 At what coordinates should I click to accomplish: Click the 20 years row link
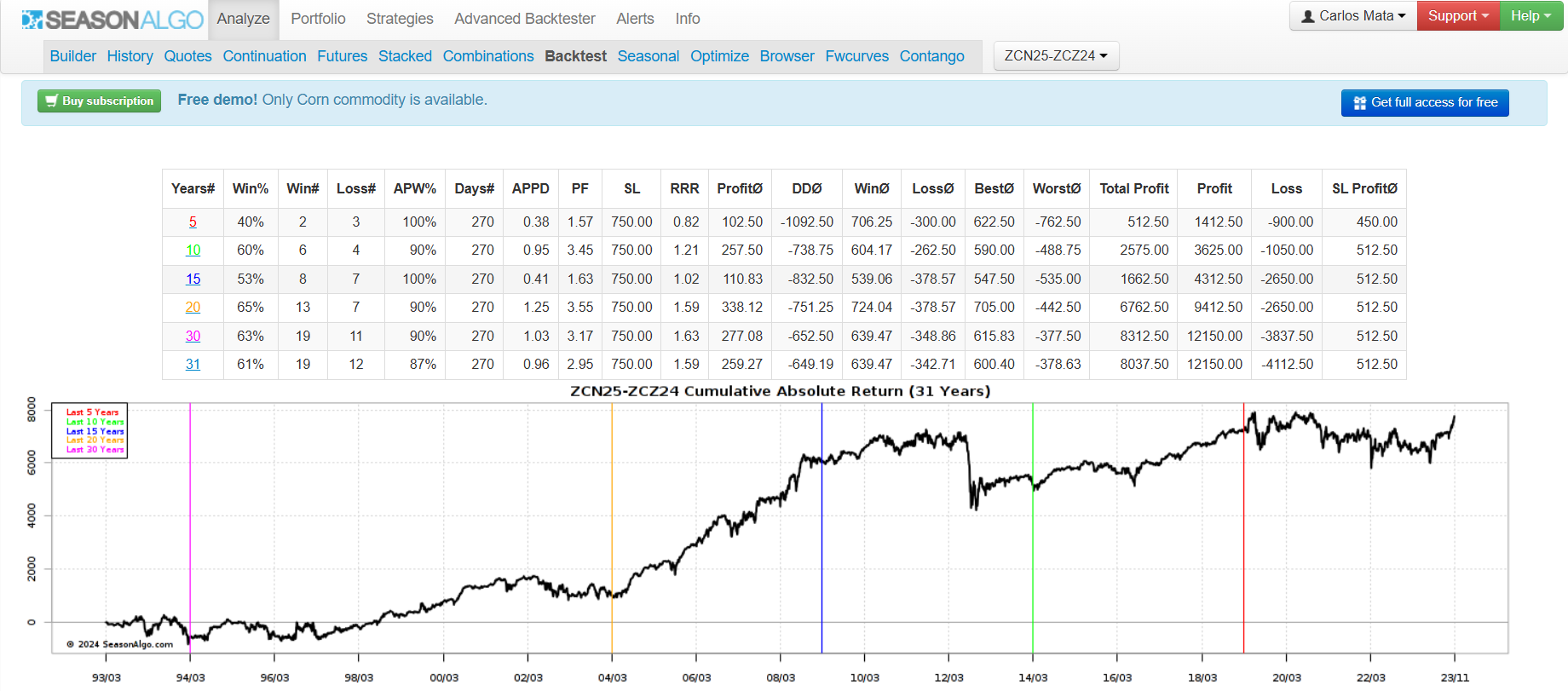coord(193,307)
